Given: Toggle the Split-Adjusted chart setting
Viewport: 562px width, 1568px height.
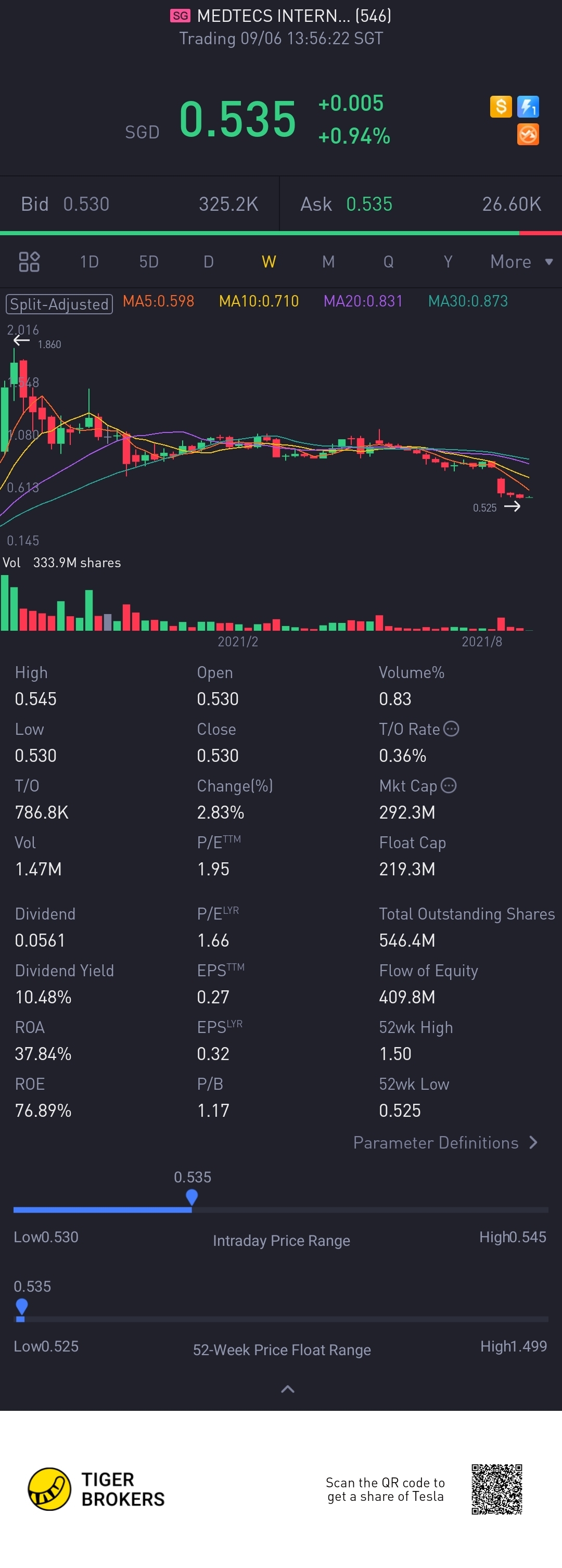Looking at the screenshot, I should 59,304.
